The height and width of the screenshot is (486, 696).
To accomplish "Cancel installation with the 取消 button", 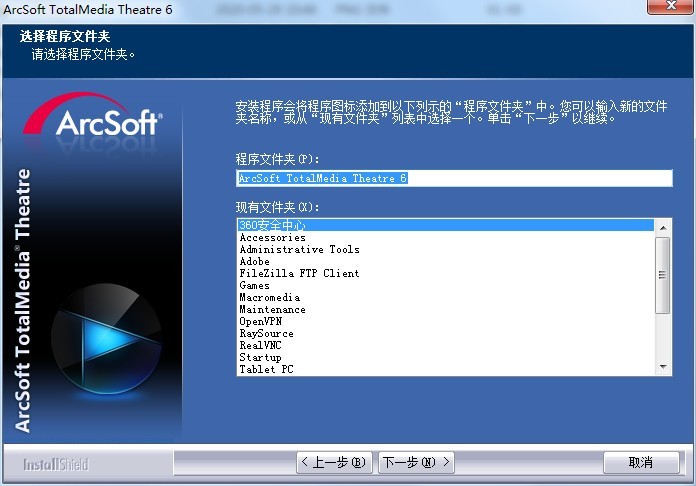I will click(x=641, y=462).
